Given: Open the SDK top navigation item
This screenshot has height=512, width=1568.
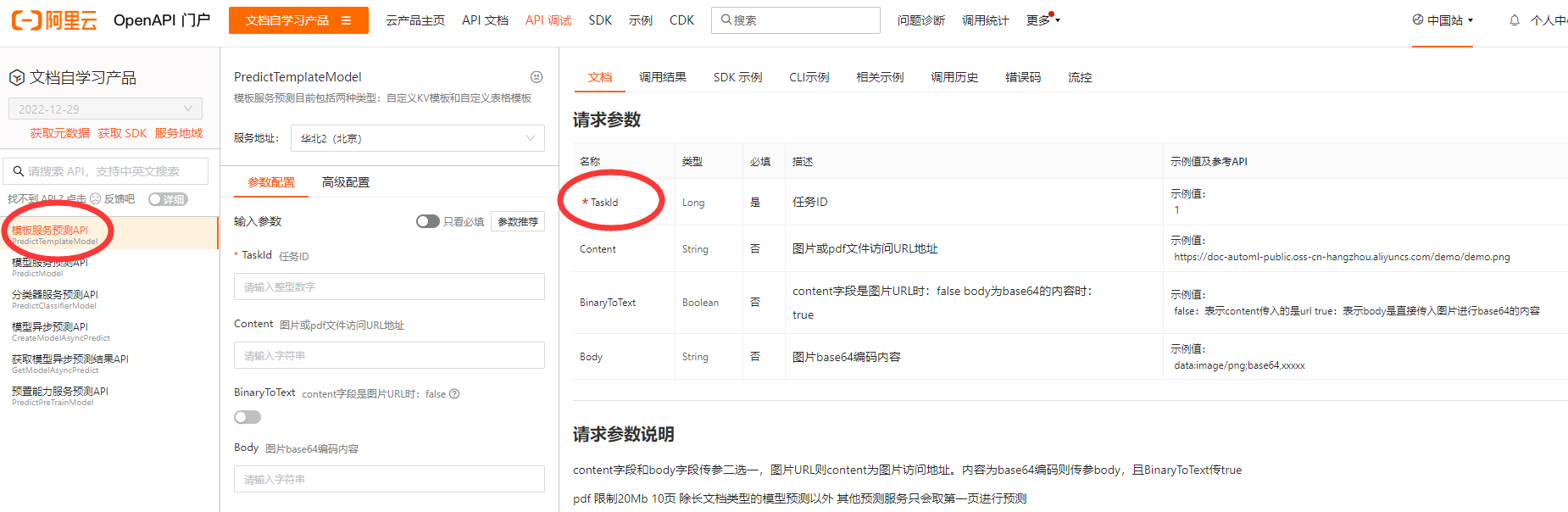Looking at the screenshot, I should click(600, 20).
